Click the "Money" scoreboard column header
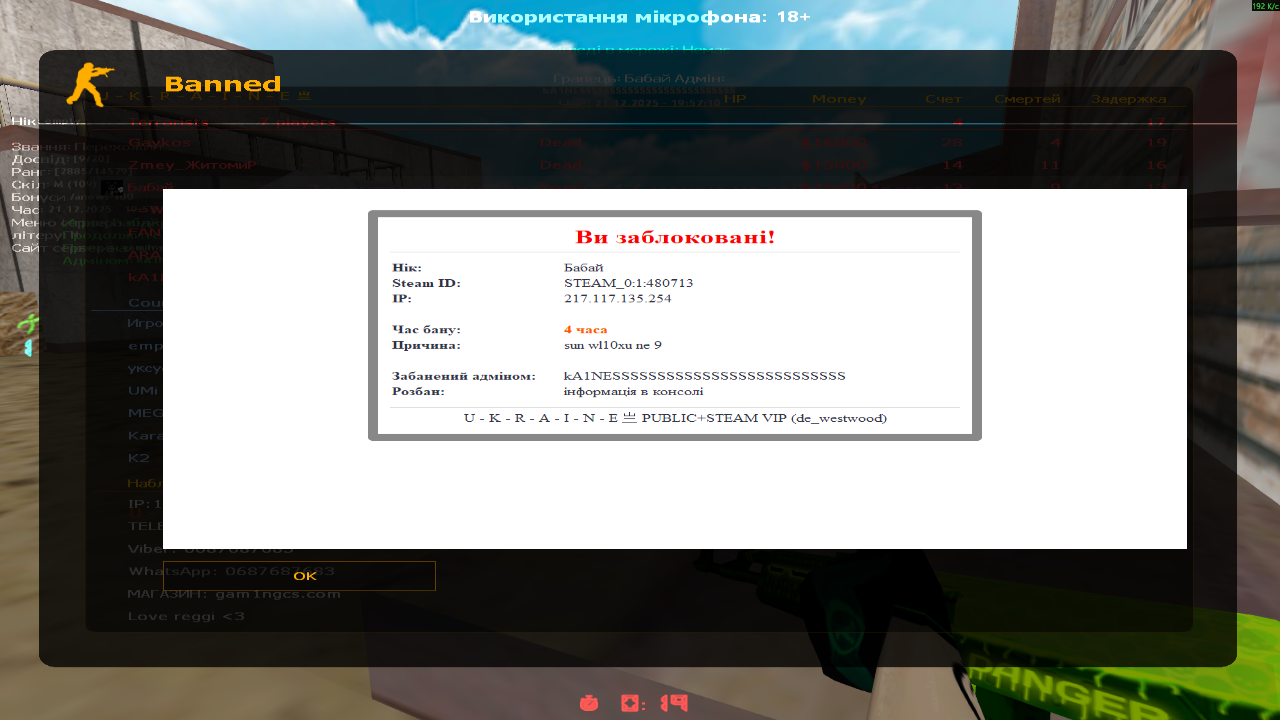This screenshot has height=720, width=1280. click(838, 99)
